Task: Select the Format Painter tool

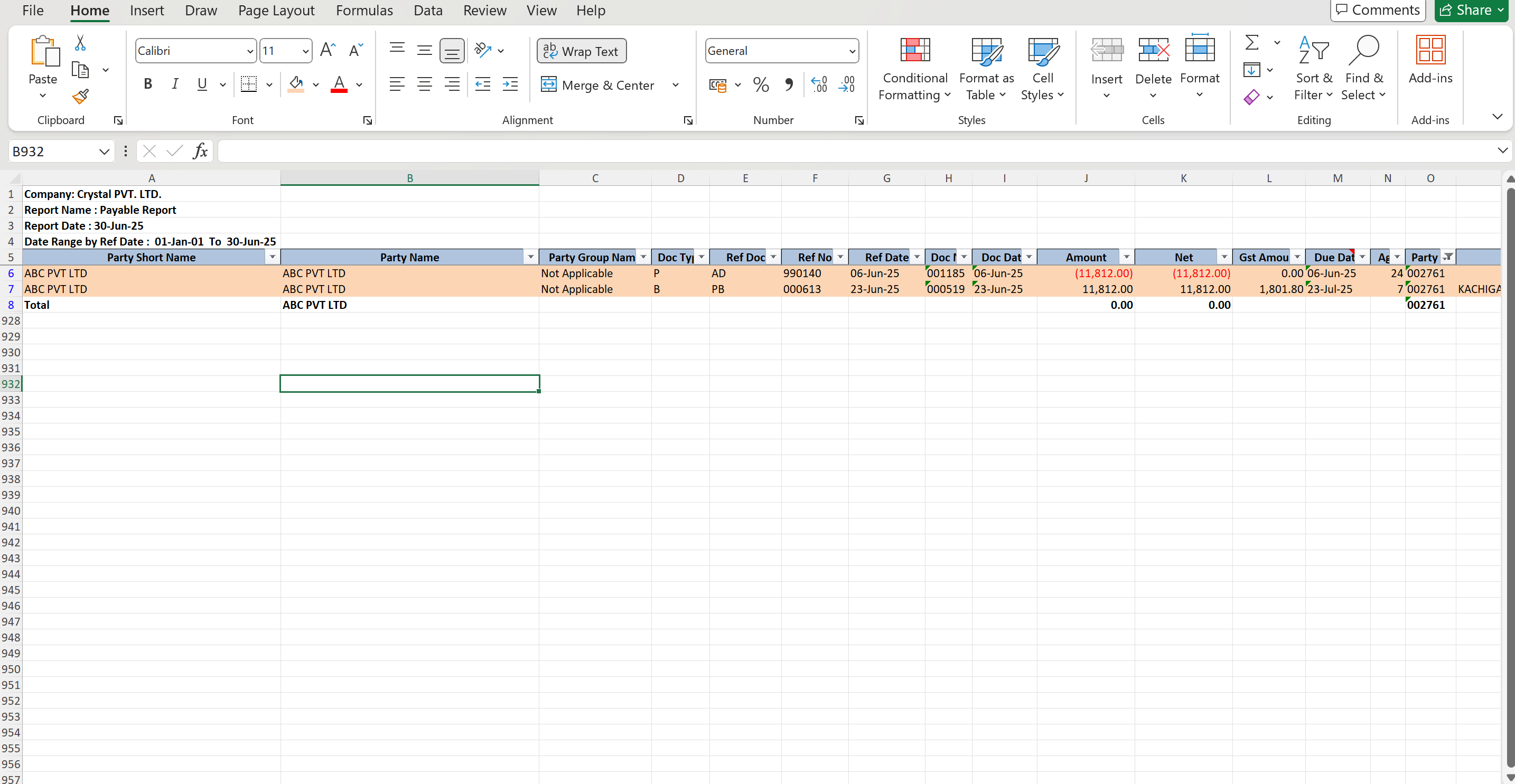Action: 81,97
